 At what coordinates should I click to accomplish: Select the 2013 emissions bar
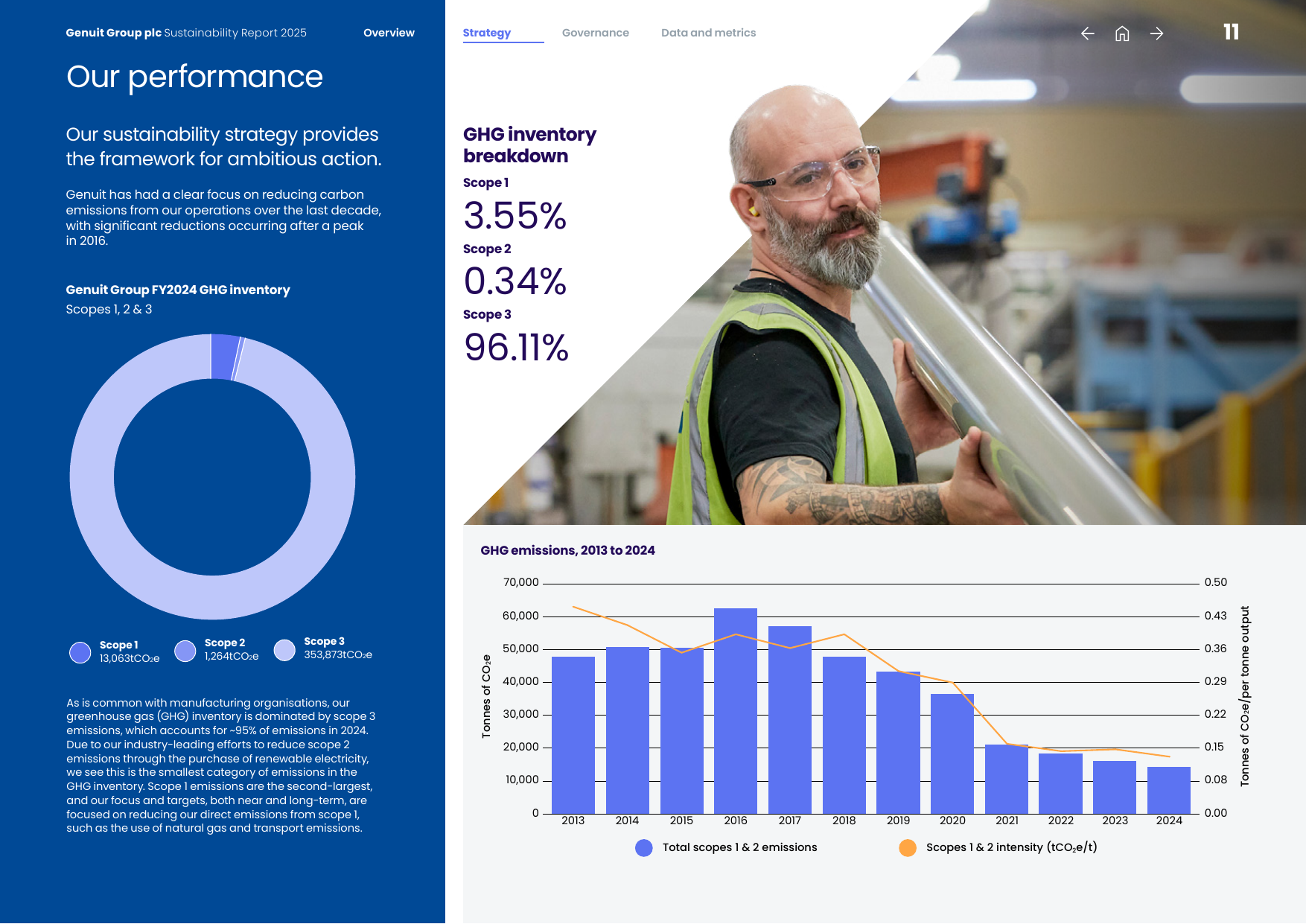[573, 735]
